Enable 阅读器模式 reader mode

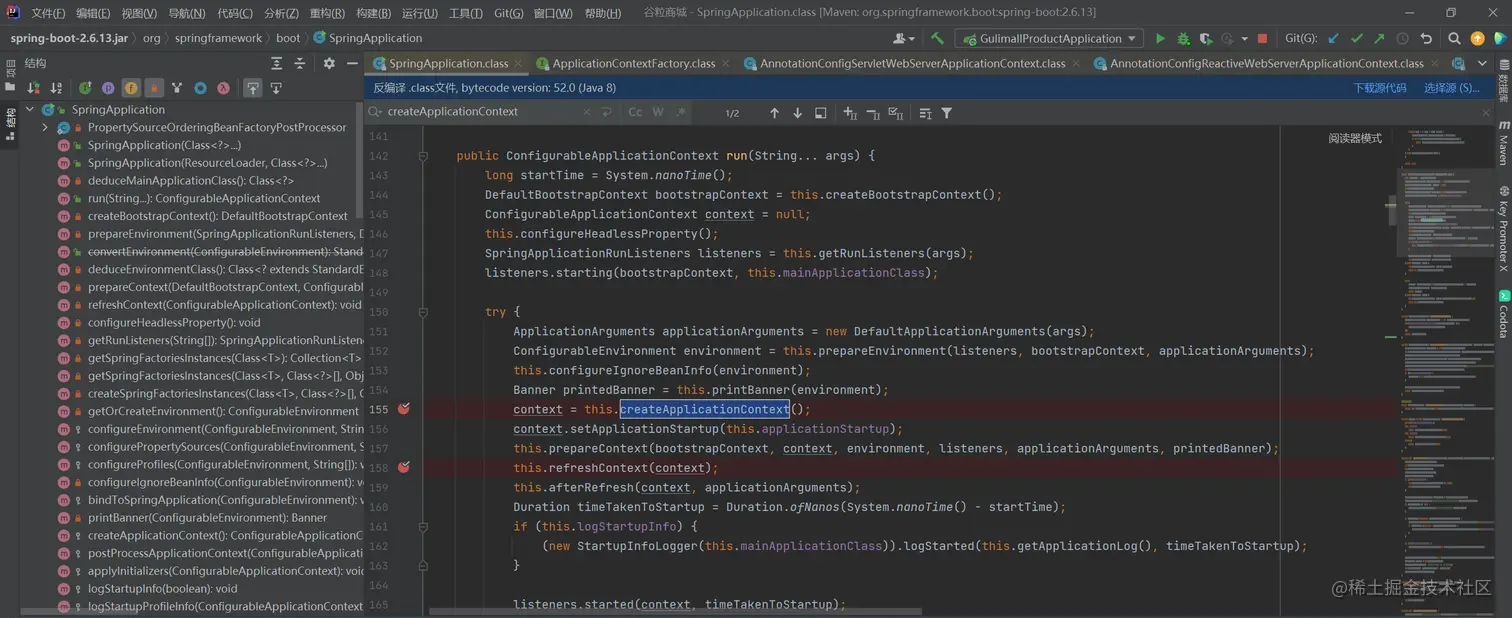click(x=1355, y=138)
